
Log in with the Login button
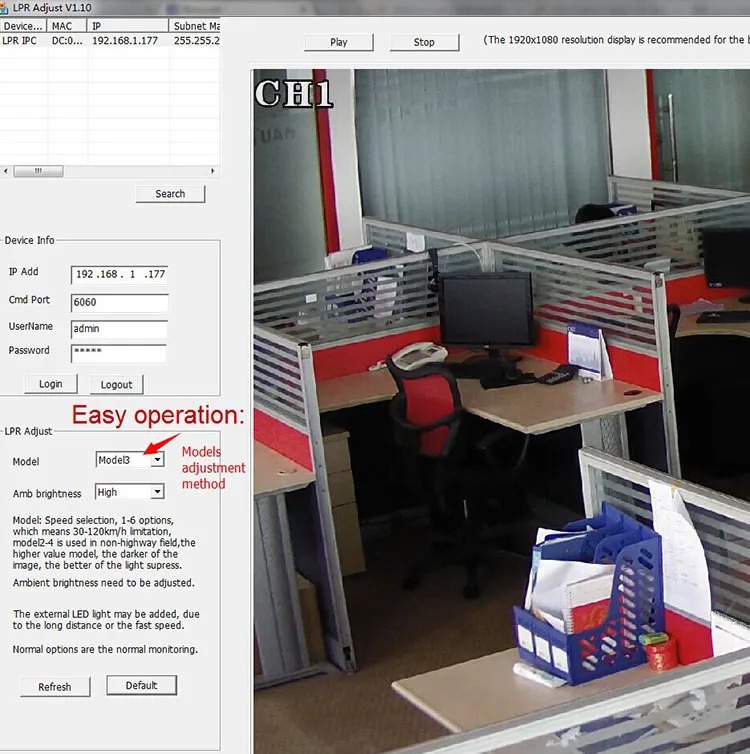coord(50,384)
